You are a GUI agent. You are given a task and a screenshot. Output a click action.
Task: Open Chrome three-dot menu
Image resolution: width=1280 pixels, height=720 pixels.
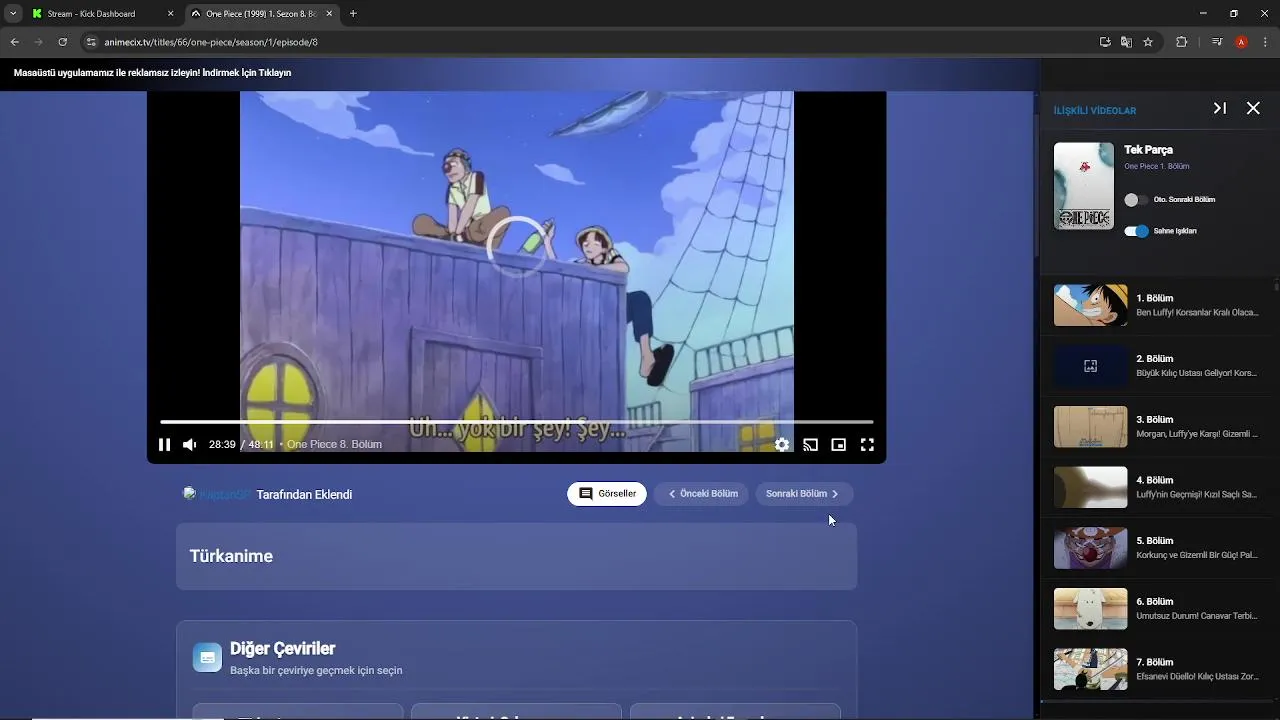[x=1265, y=42]
